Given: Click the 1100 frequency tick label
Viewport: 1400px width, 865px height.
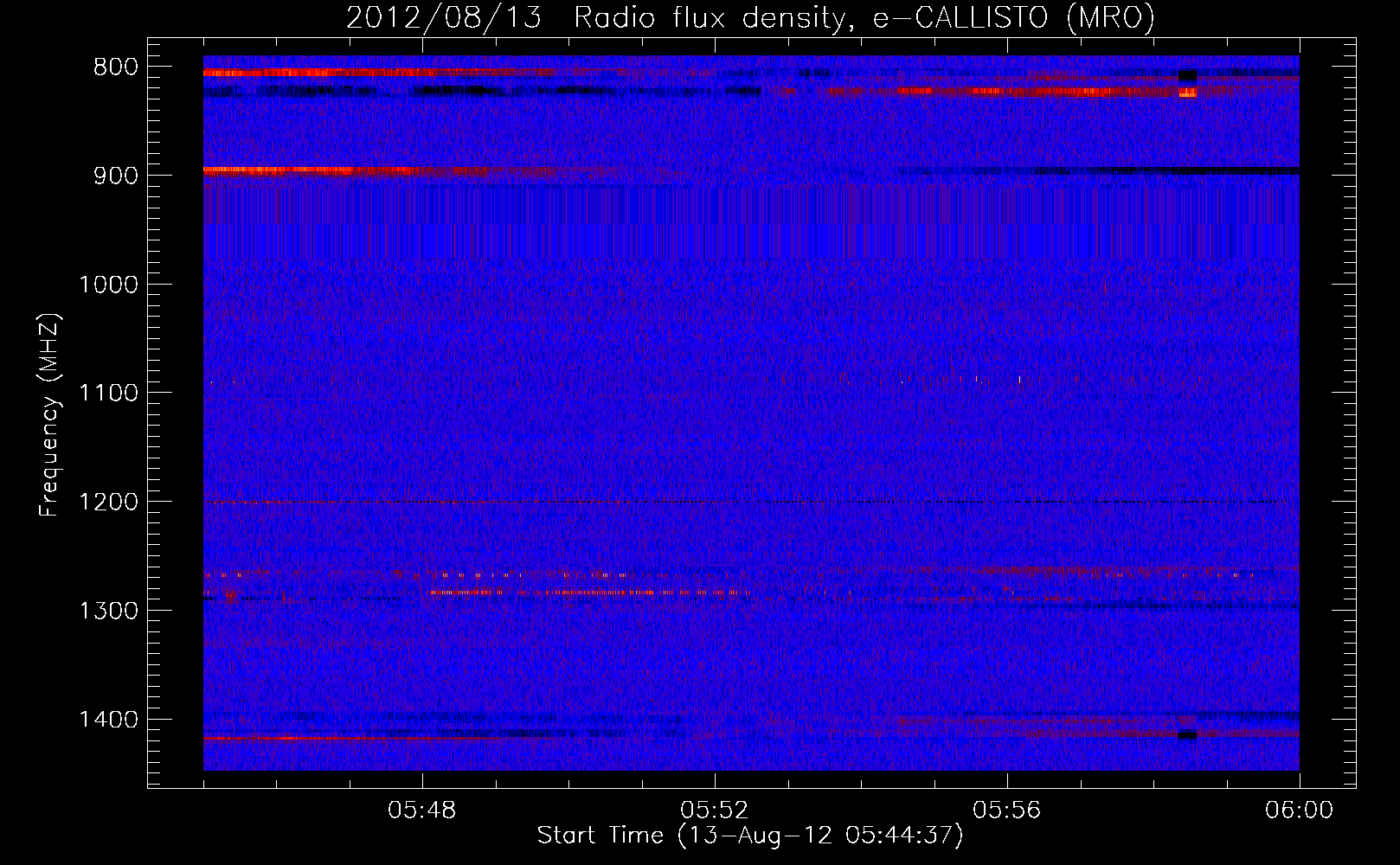Looking at the screenshot, I should pyautogui.click(x=108, y=394).
